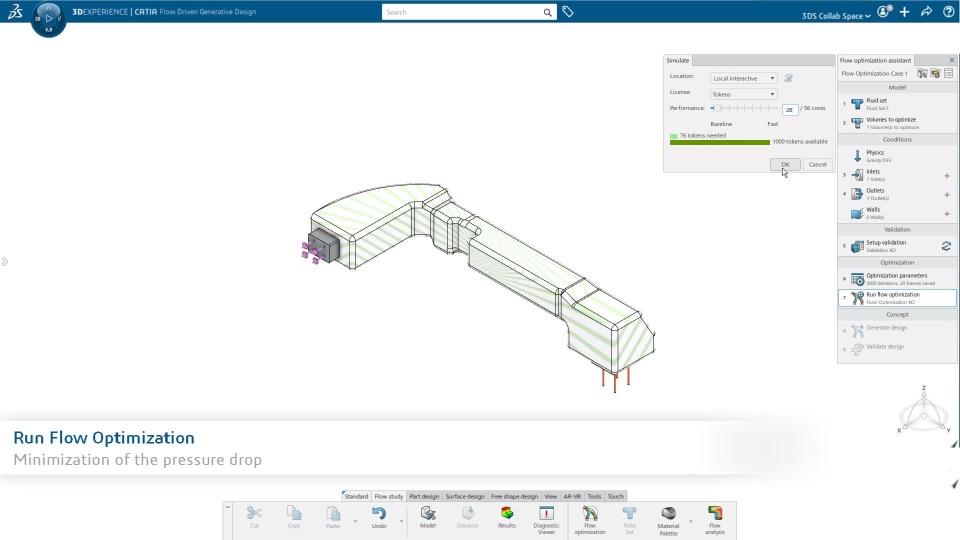Click the XYZ orientation robot
This screenshot has height=540, width=960.
[924, 411]
